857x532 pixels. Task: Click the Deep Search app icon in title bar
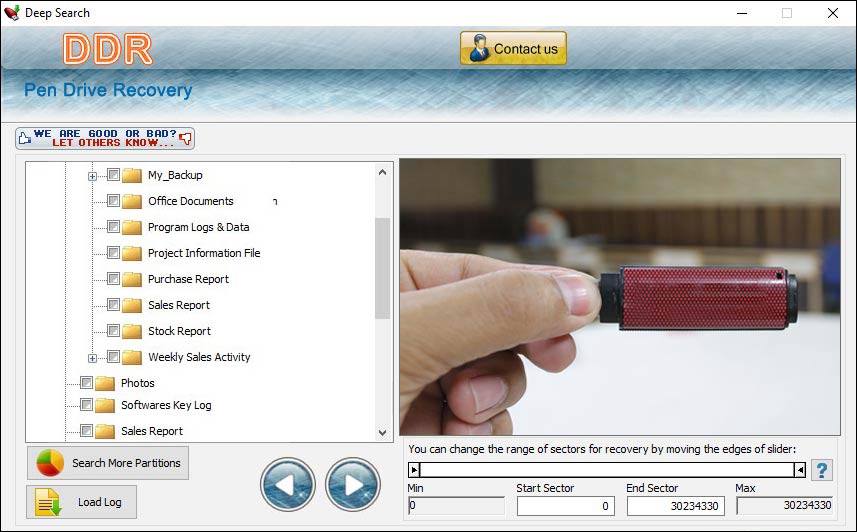coord(11,13)
